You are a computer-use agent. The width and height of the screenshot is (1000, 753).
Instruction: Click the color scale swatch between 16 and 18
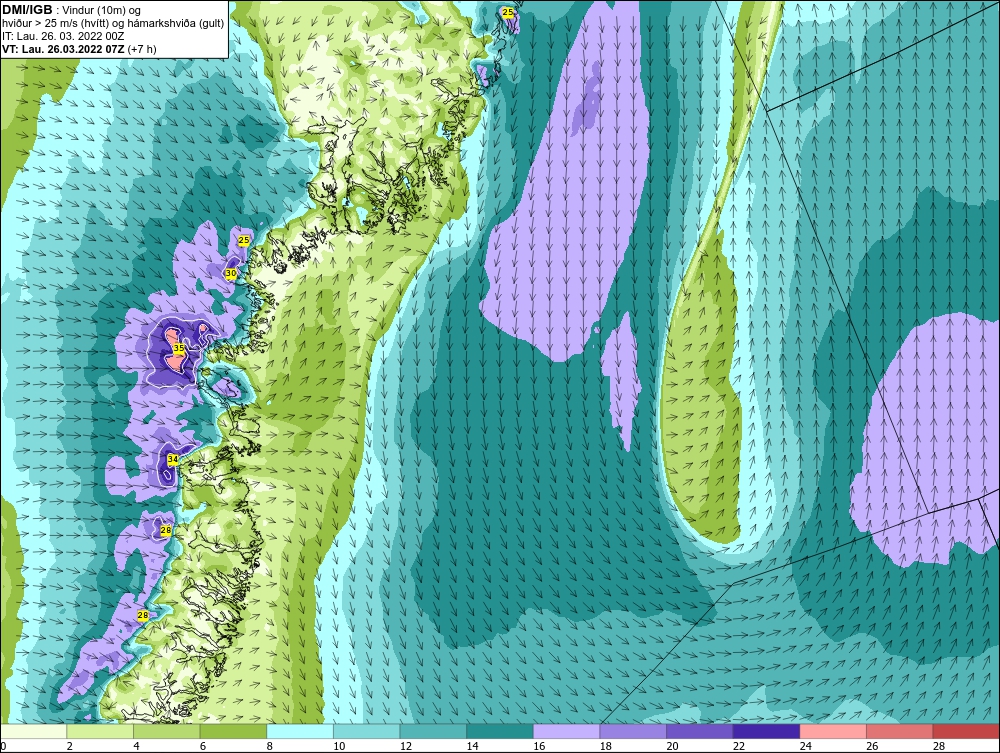(566, 731)
